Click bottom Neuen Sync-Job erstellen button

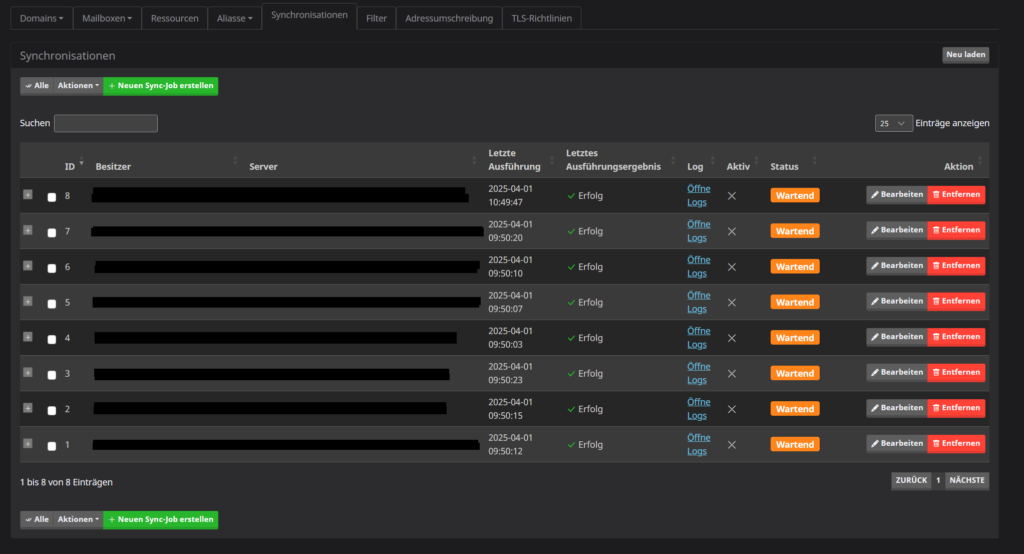[161, 519]
